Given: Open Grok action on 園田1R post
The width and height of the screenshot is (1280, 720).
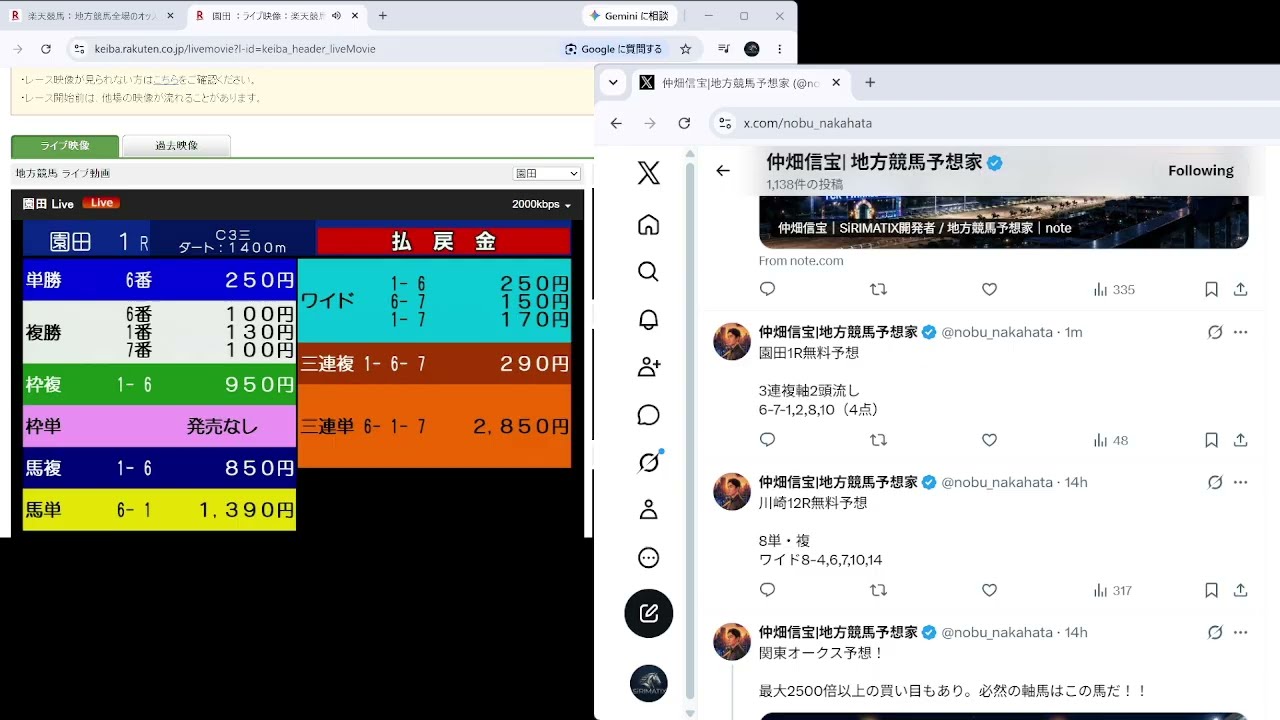Looking at the screenshot, I should coord(1214,332).
